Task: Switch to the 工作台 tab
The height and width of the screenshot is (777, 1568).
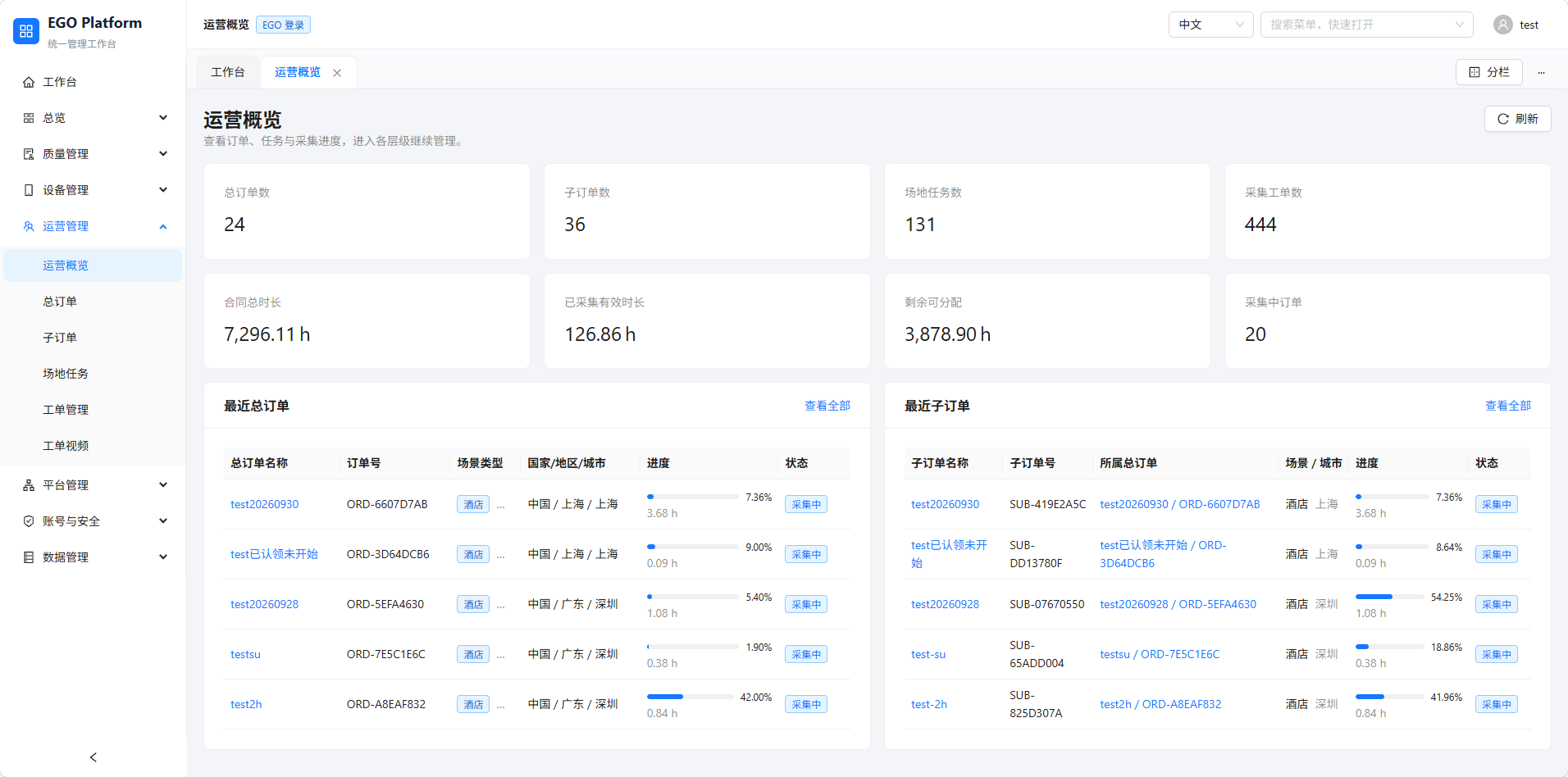Action: point(228,72)
